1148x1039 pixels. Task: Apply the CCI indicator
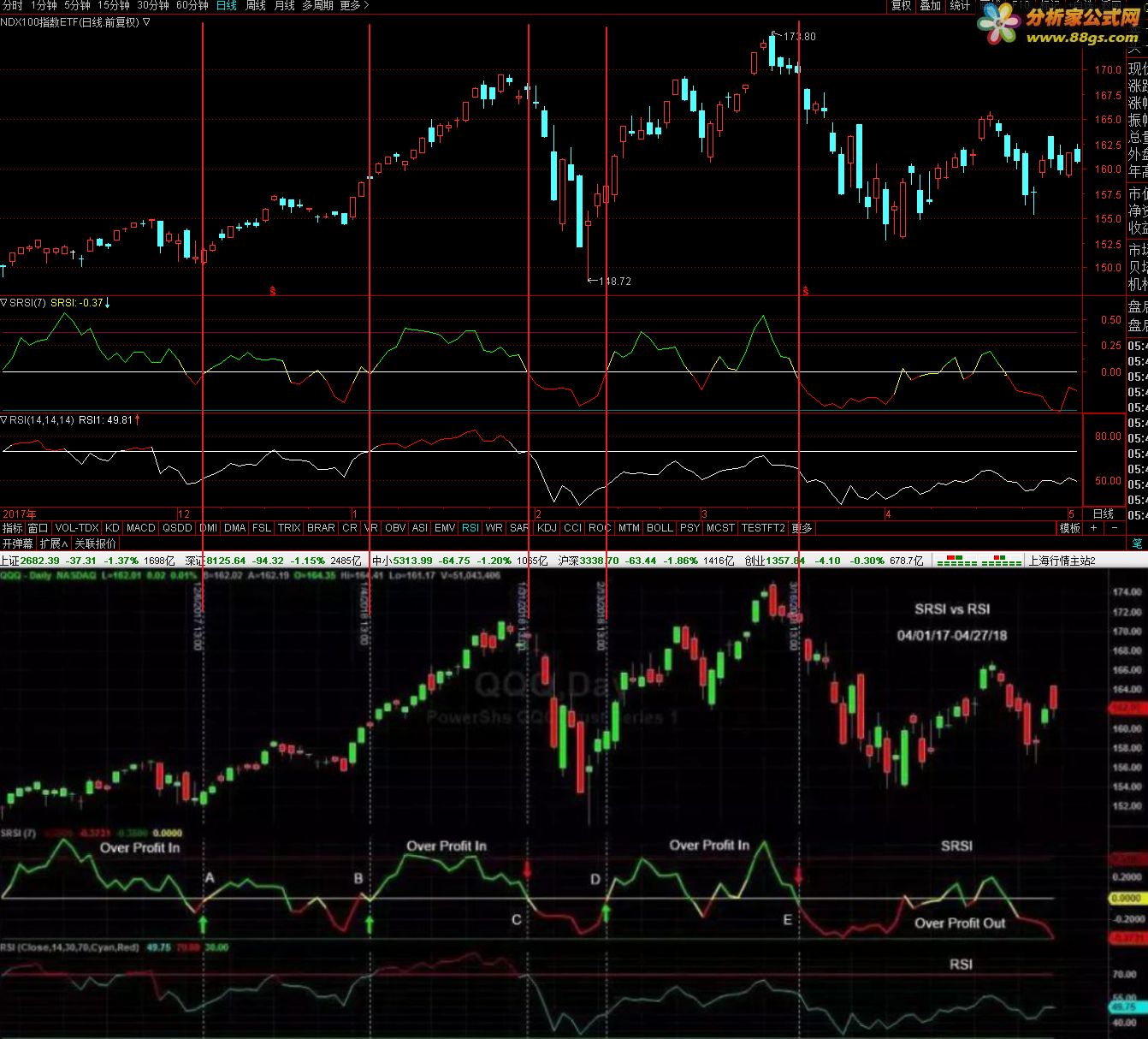tap(573, 528)
